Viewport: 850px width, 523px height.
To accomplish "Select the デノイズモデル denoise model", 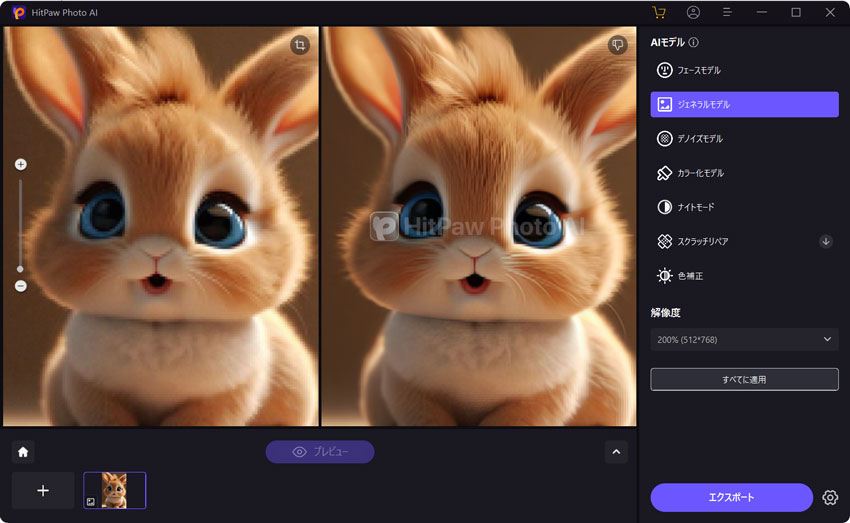I will [x=744, y=139].
